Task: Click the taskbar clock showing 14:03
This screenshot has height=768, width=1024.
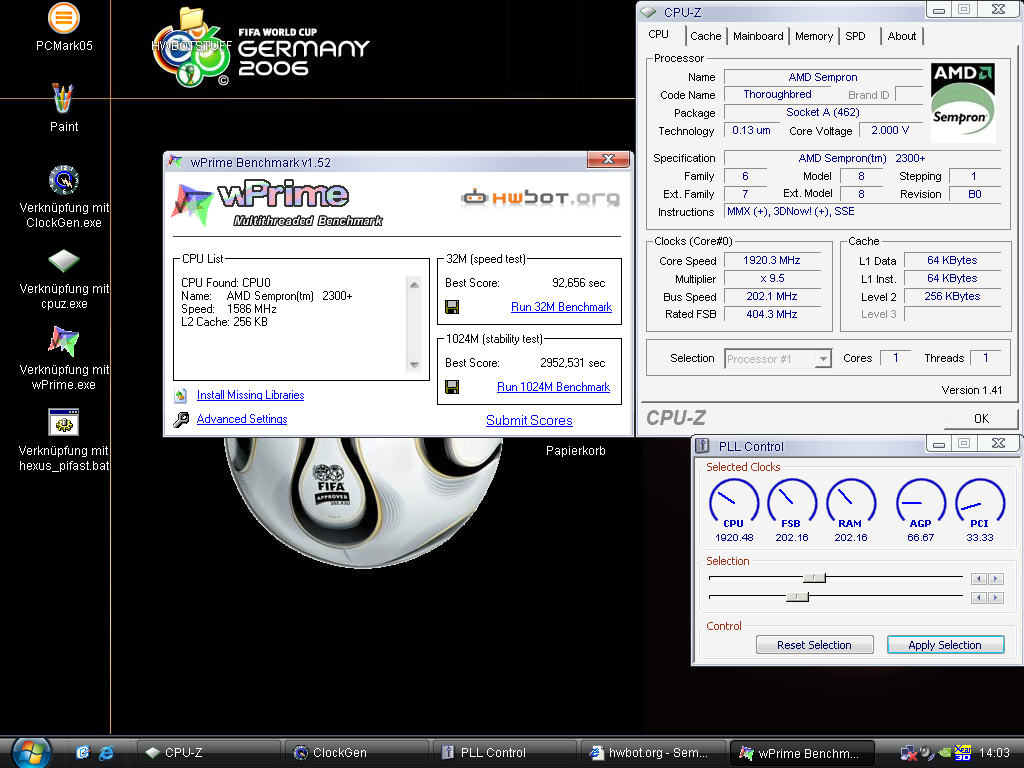Action: click(994, 753)
